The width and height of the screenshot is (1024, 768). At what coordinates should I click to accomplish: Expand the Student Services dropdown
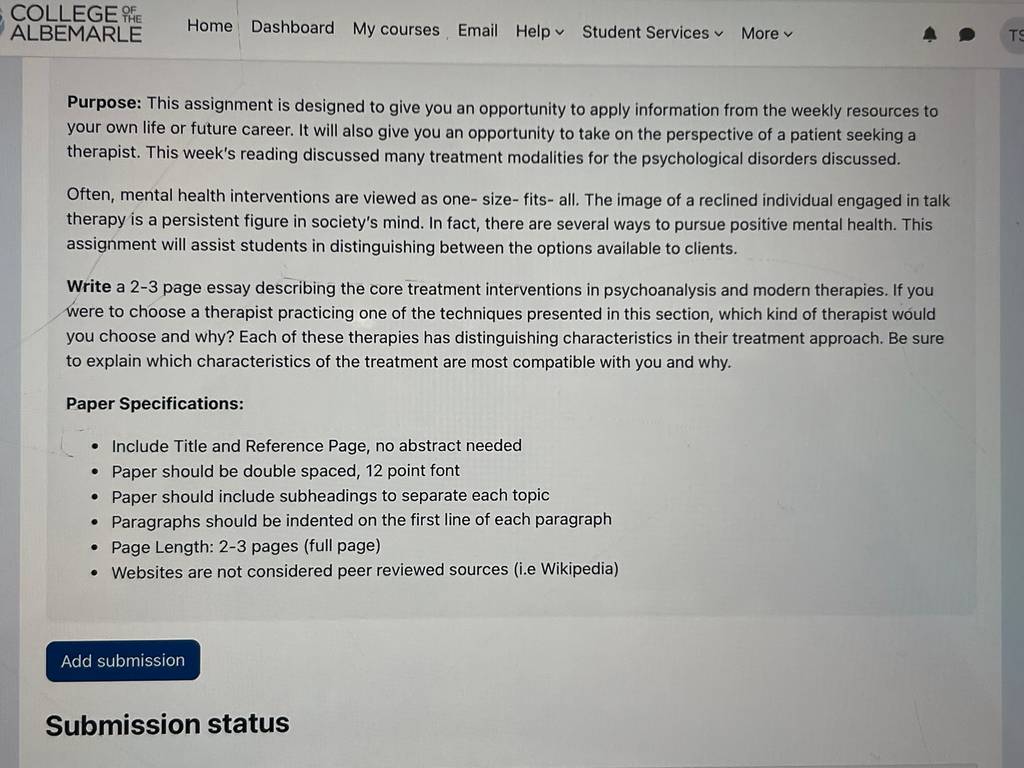[x=652, y=33]
